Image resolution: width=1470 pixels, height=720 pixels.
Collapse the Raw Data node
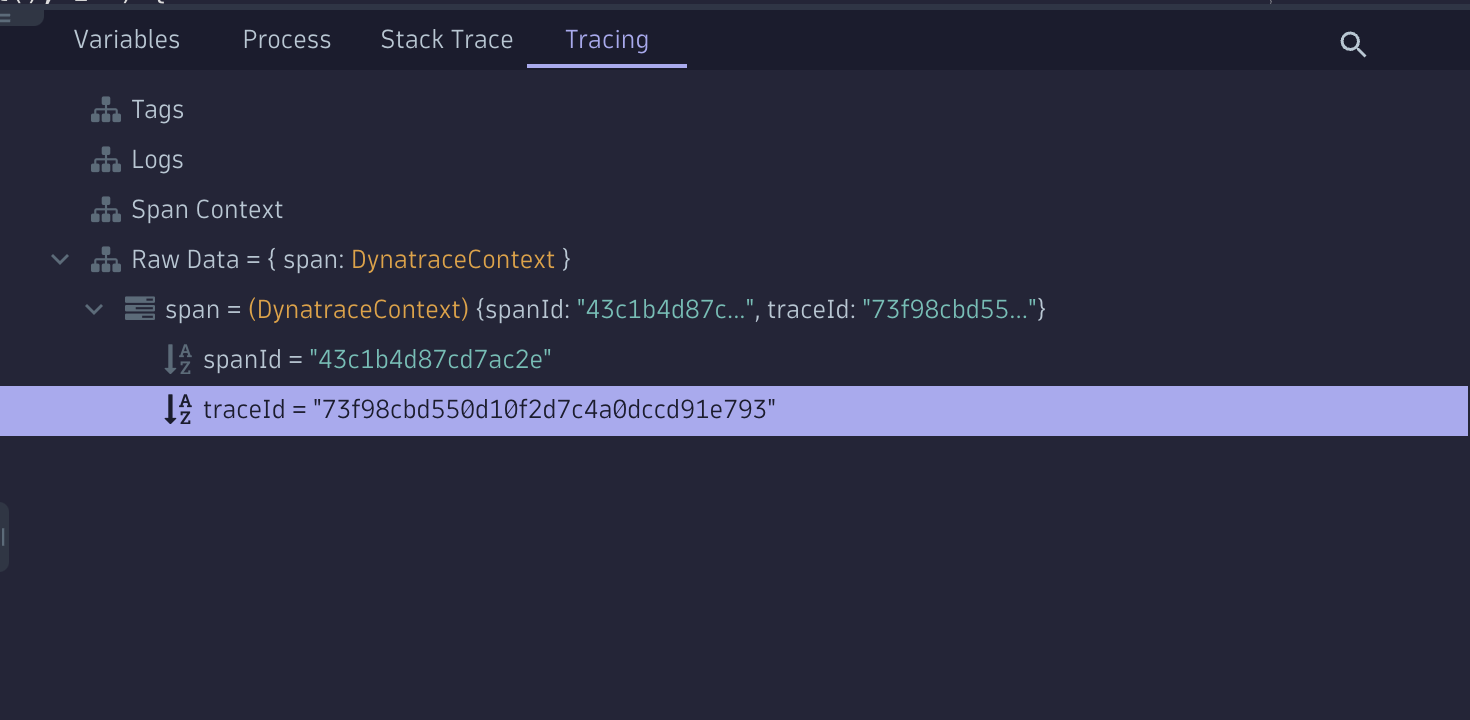point(60,260)
